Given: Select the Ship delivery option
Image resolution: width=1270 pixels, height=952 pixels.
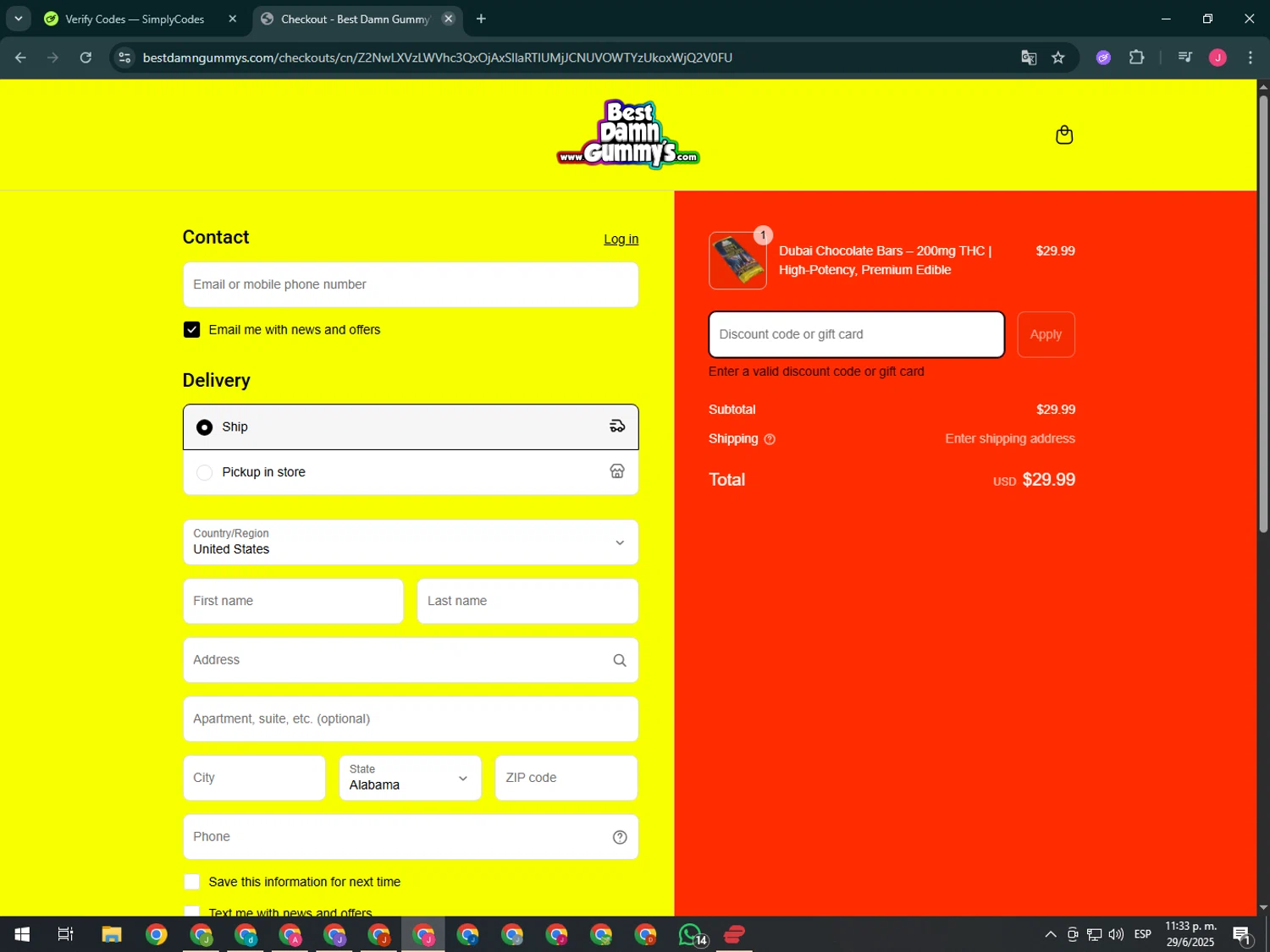Looking at the screenshot, I should [x=411, y=426].
